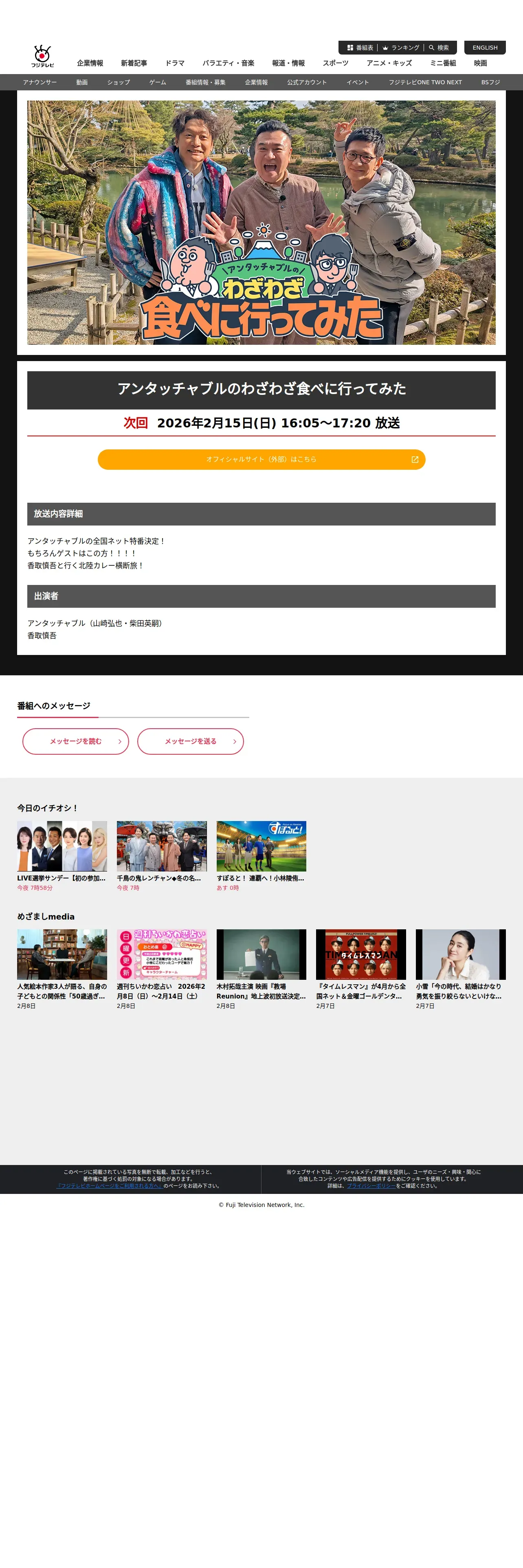Open the ランキング page
The height and width of the screenshot is (1568, 523).
click(401, 48)
